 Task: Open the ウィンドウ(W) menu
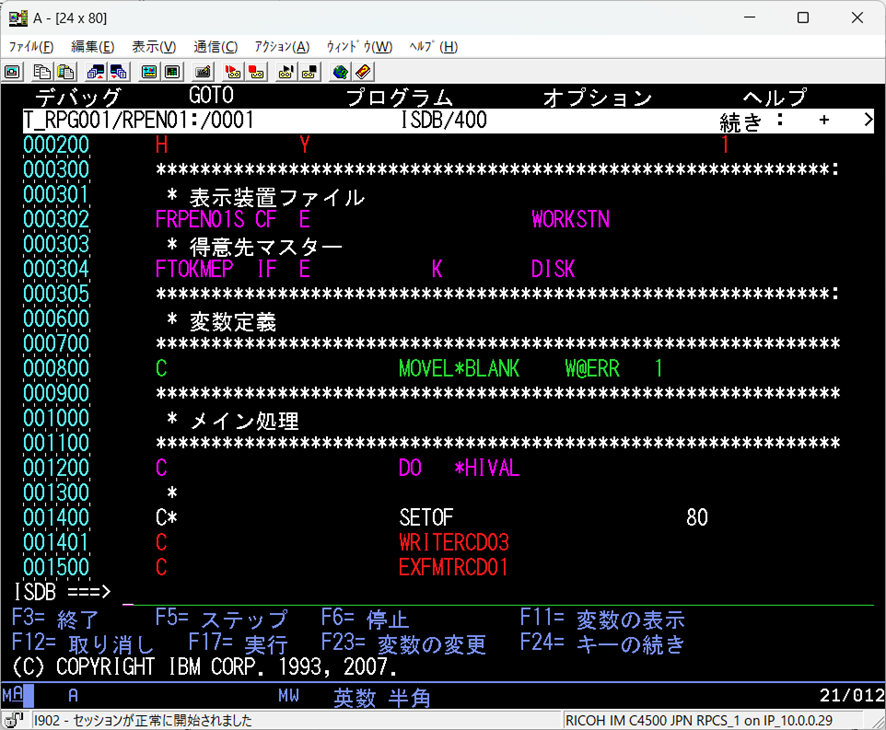(359, 47)
